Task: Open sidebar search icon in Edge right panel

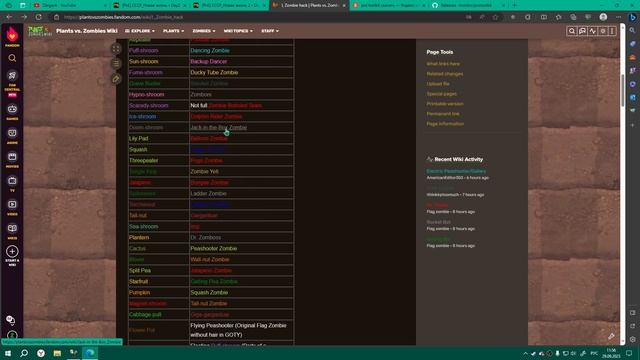Action: pos(632,31)
